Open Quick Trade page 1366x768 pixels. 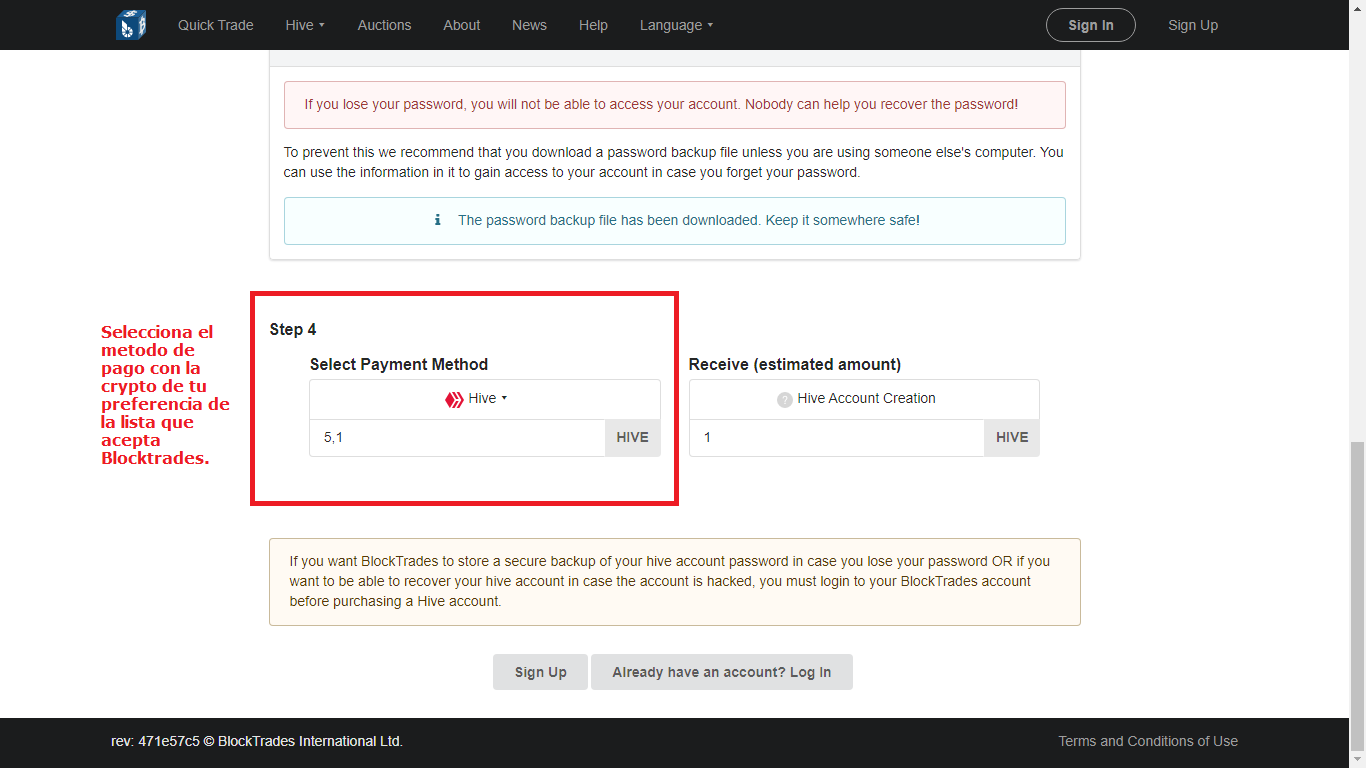[216, 25]
